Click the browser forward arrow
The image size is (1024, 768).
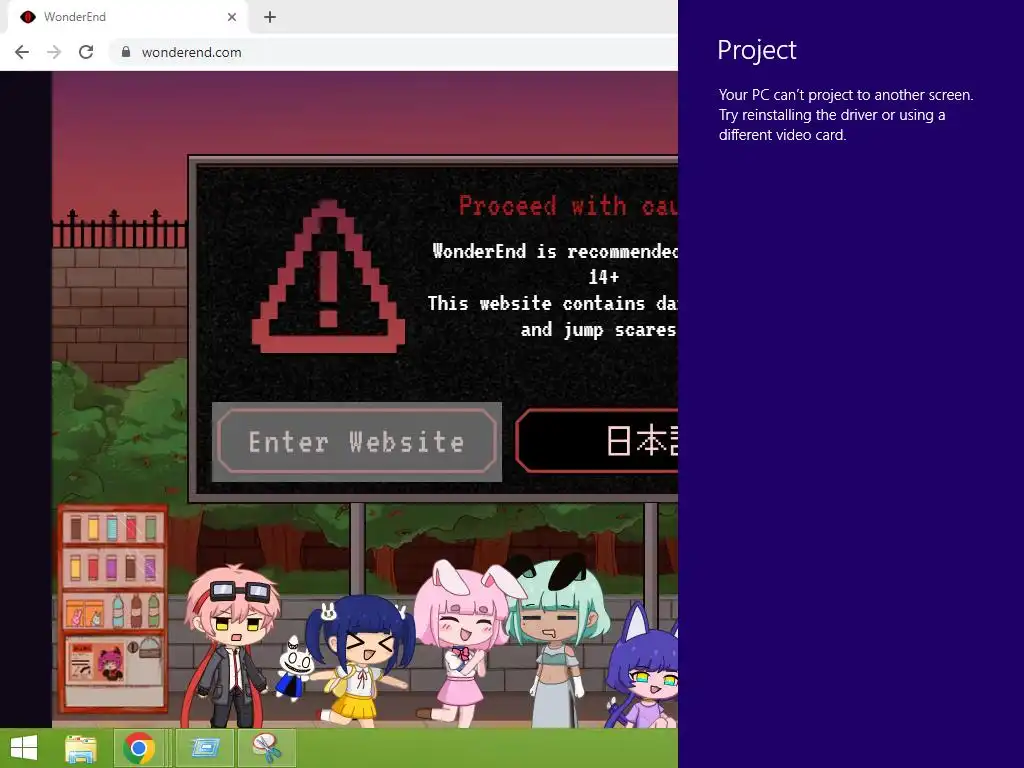(x=54, y=52)
